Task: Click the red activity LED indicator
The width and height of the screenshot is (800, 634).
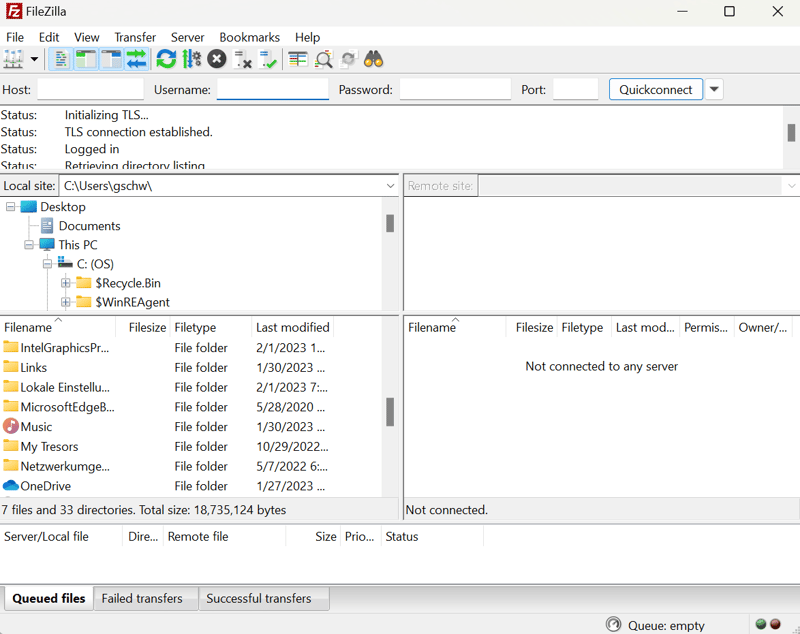Action: pos(776,624)
